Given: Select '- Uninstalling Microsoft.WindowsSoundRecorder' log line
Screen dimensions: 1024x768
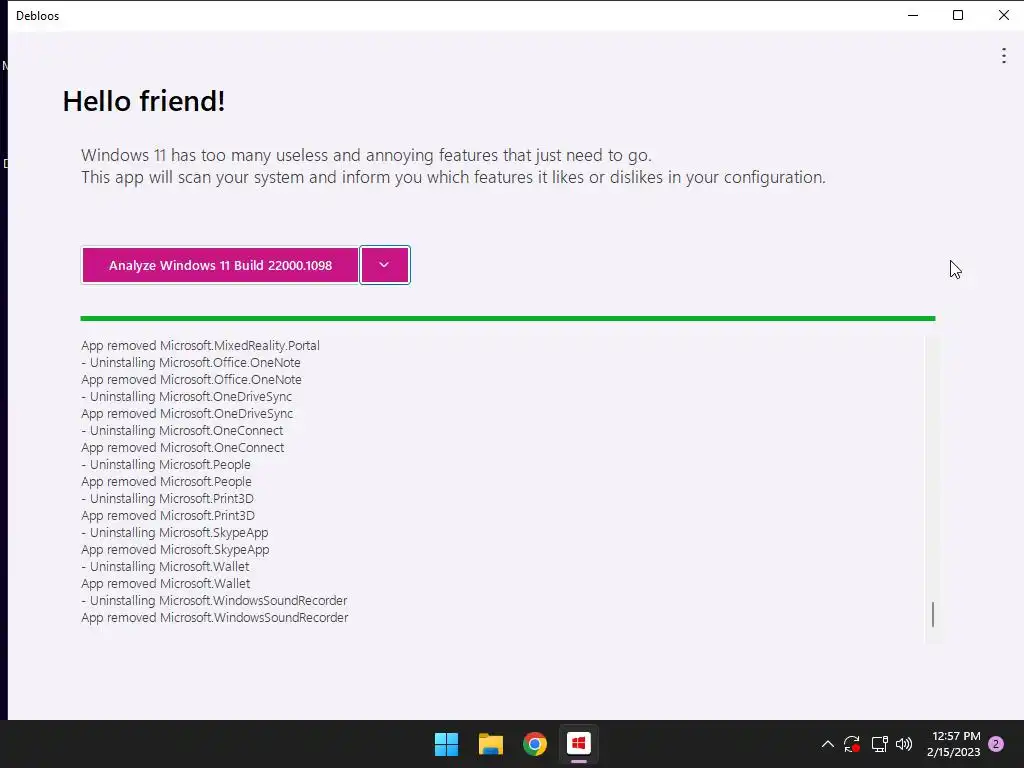Looking at the screenshot, I should click(x=214, y=600).
